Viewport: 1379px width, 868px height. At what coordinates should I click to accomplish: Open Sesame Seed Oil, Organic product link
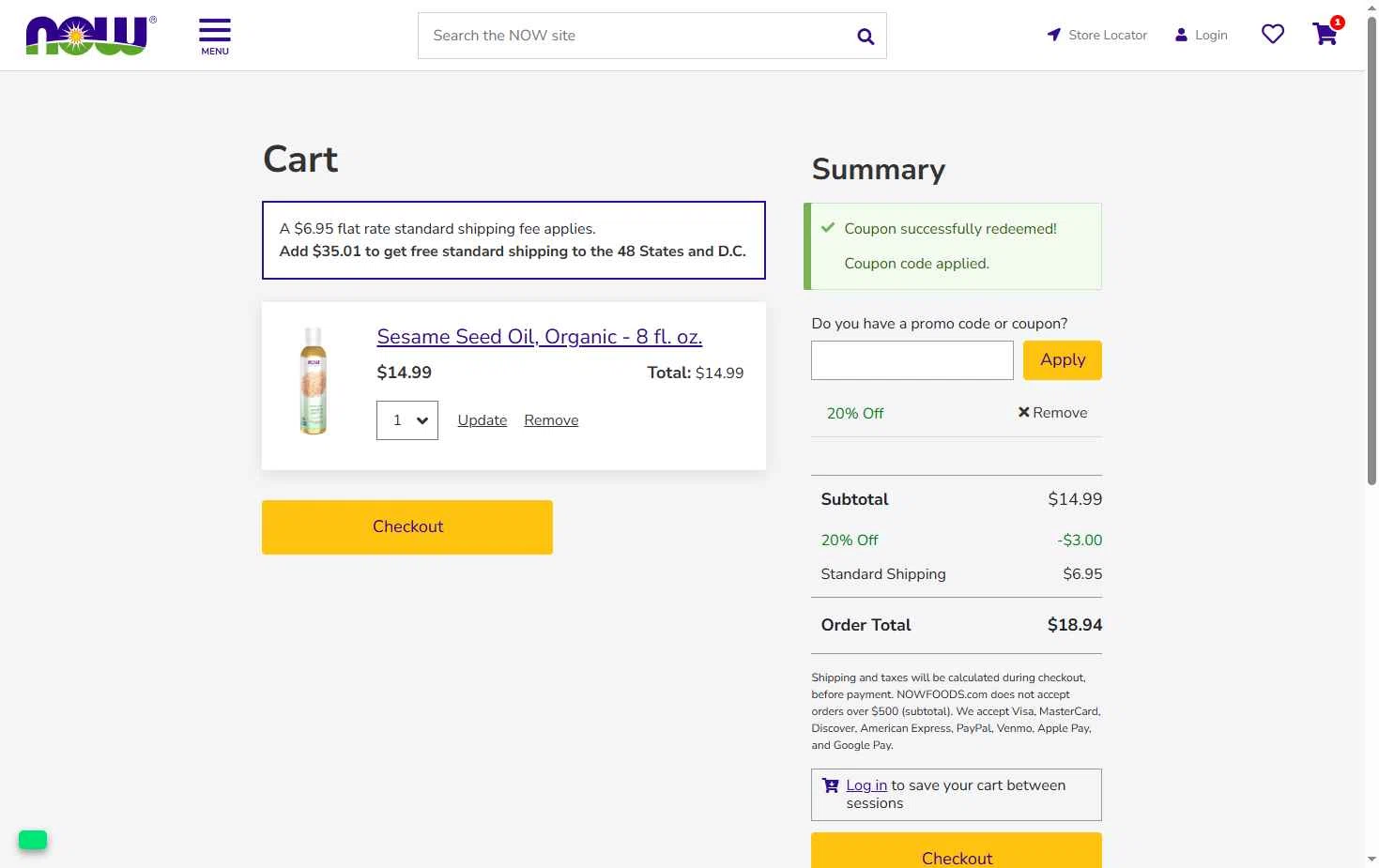tap(540, 337)
